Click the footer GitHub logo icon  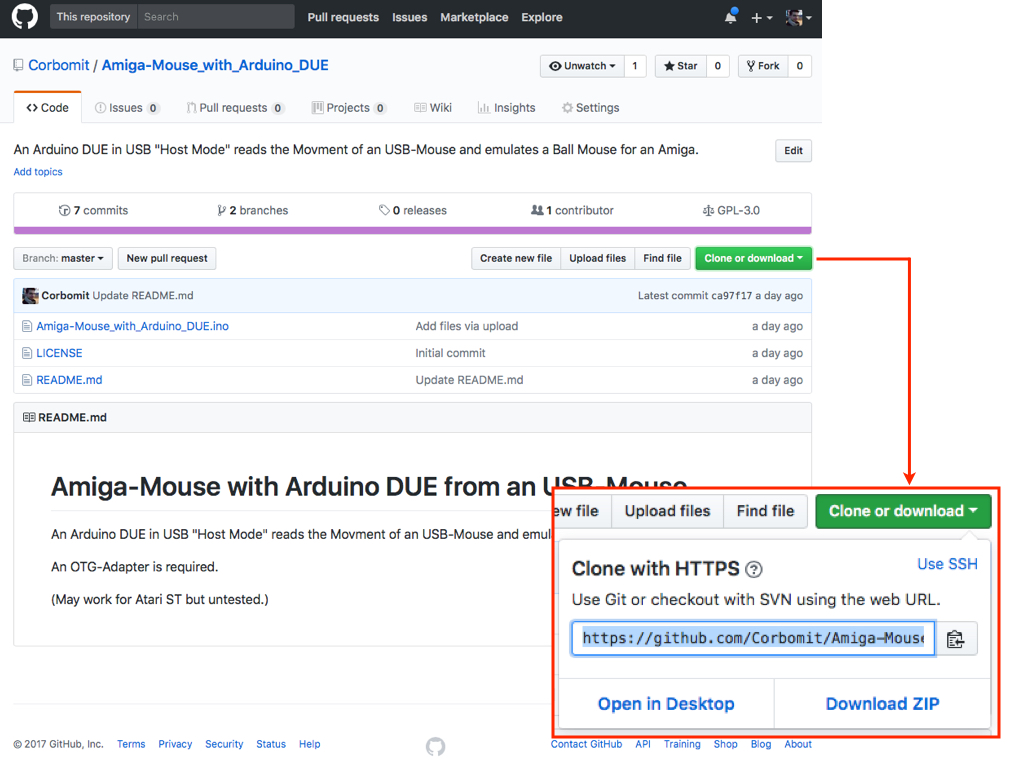[435, 746]
